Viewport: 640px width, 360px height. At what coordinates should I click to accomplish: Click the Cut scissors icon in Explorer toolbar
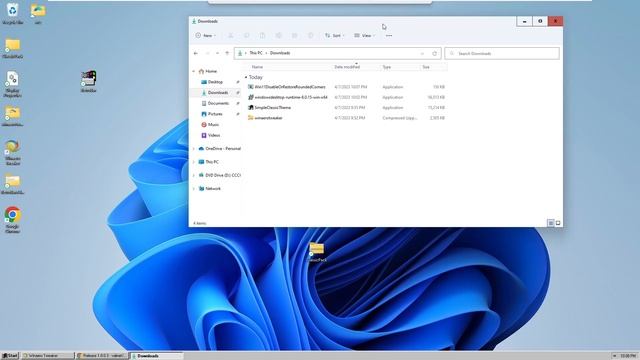click(231, 36)
